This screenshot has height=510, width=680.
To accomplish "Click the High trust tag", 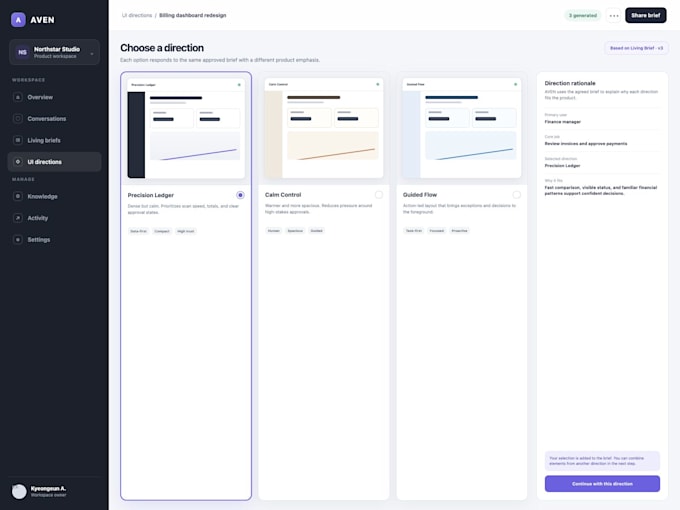I will point(186,231).
